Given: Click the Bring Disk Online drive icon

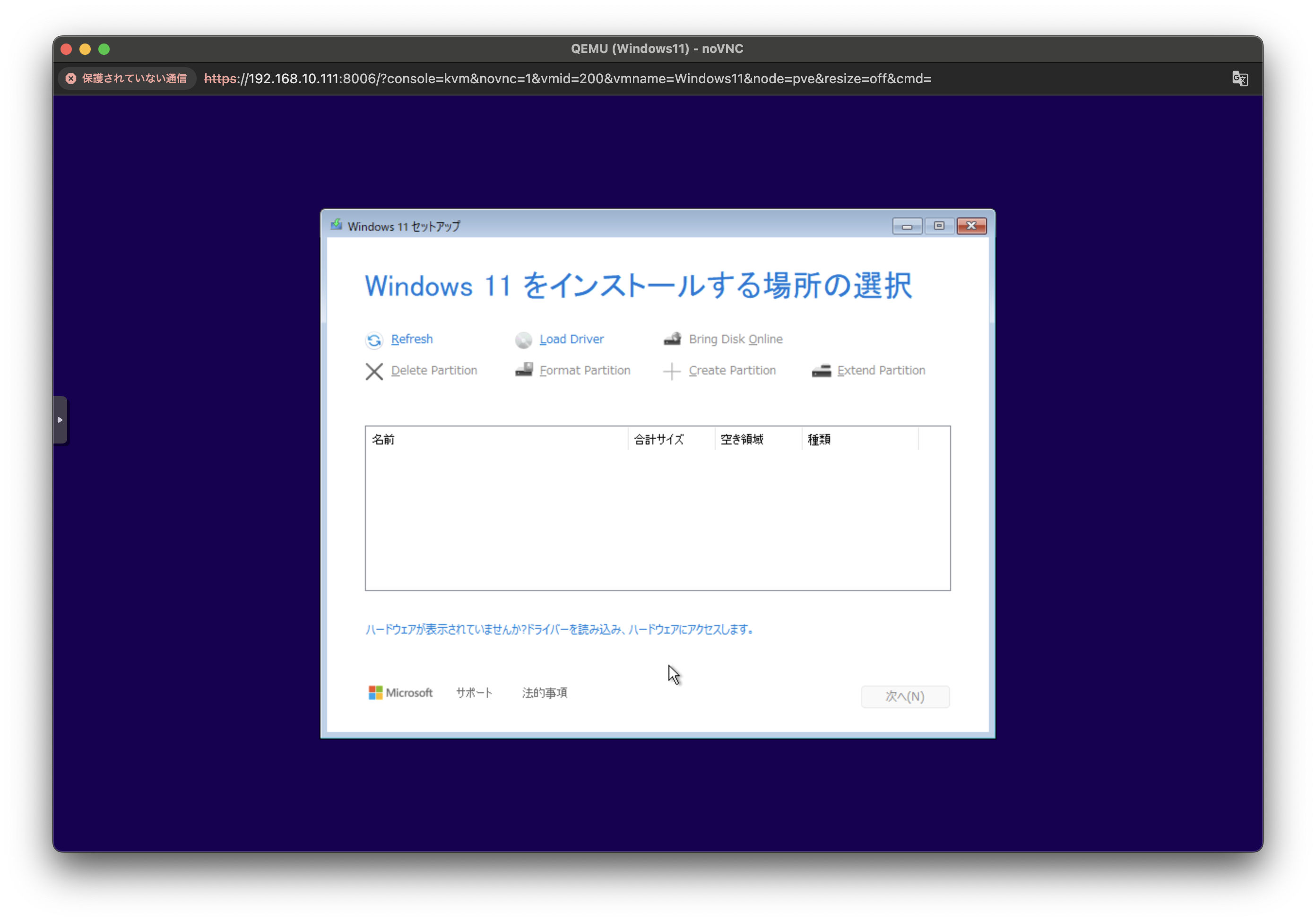Looking at the screenshot, I should [x=672, y=339].
